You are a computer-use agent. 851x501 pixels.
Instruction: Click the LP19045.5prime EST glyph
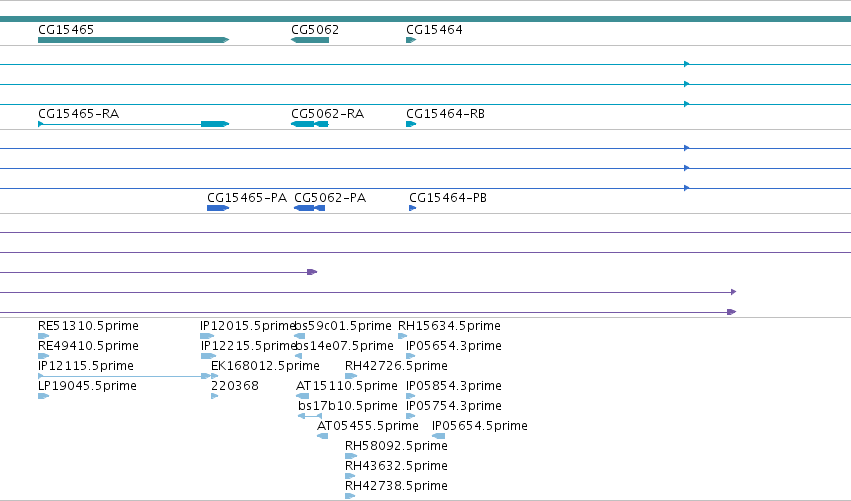[43, 396]
